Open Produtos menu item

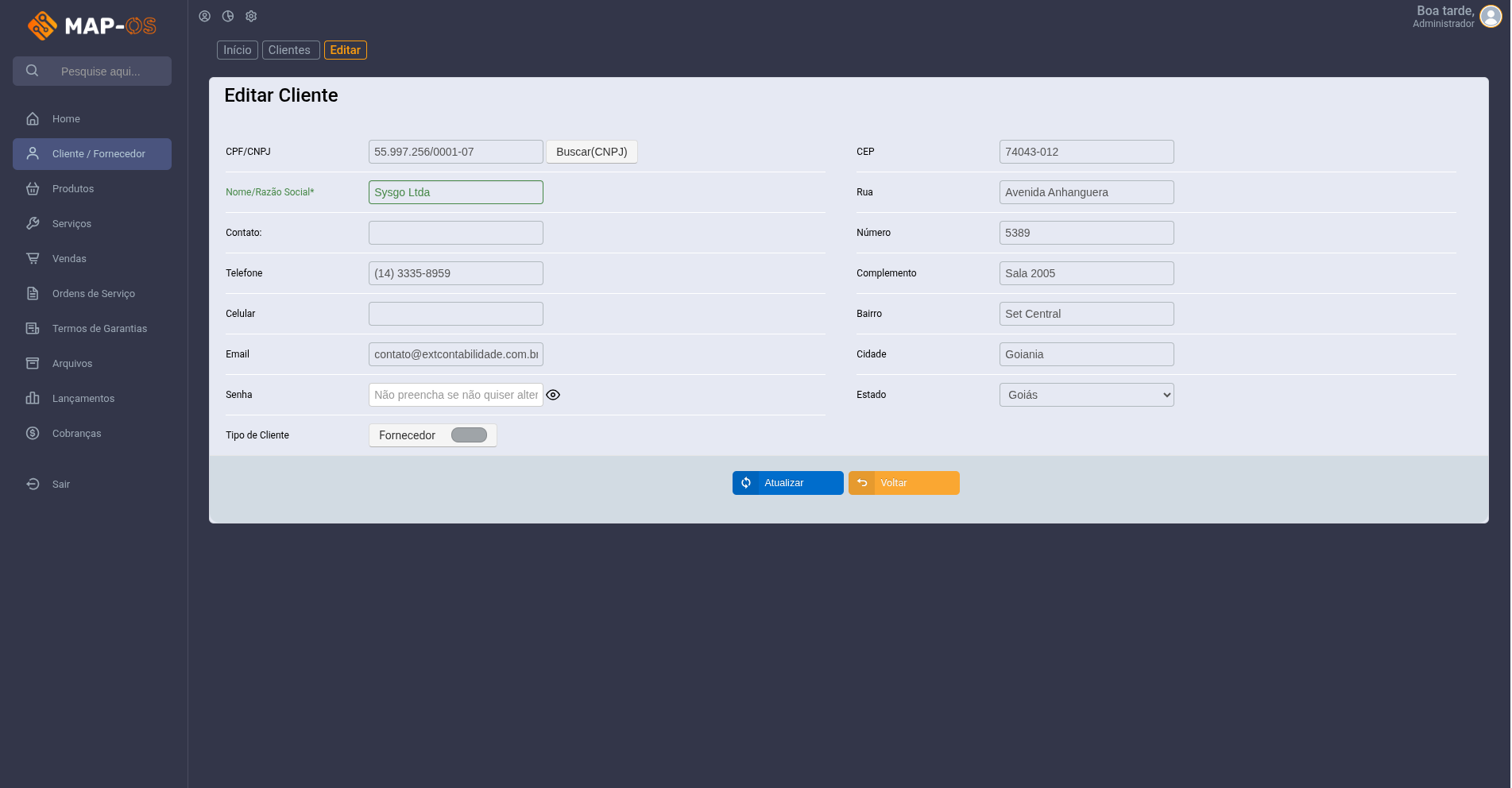click(92, 189)
